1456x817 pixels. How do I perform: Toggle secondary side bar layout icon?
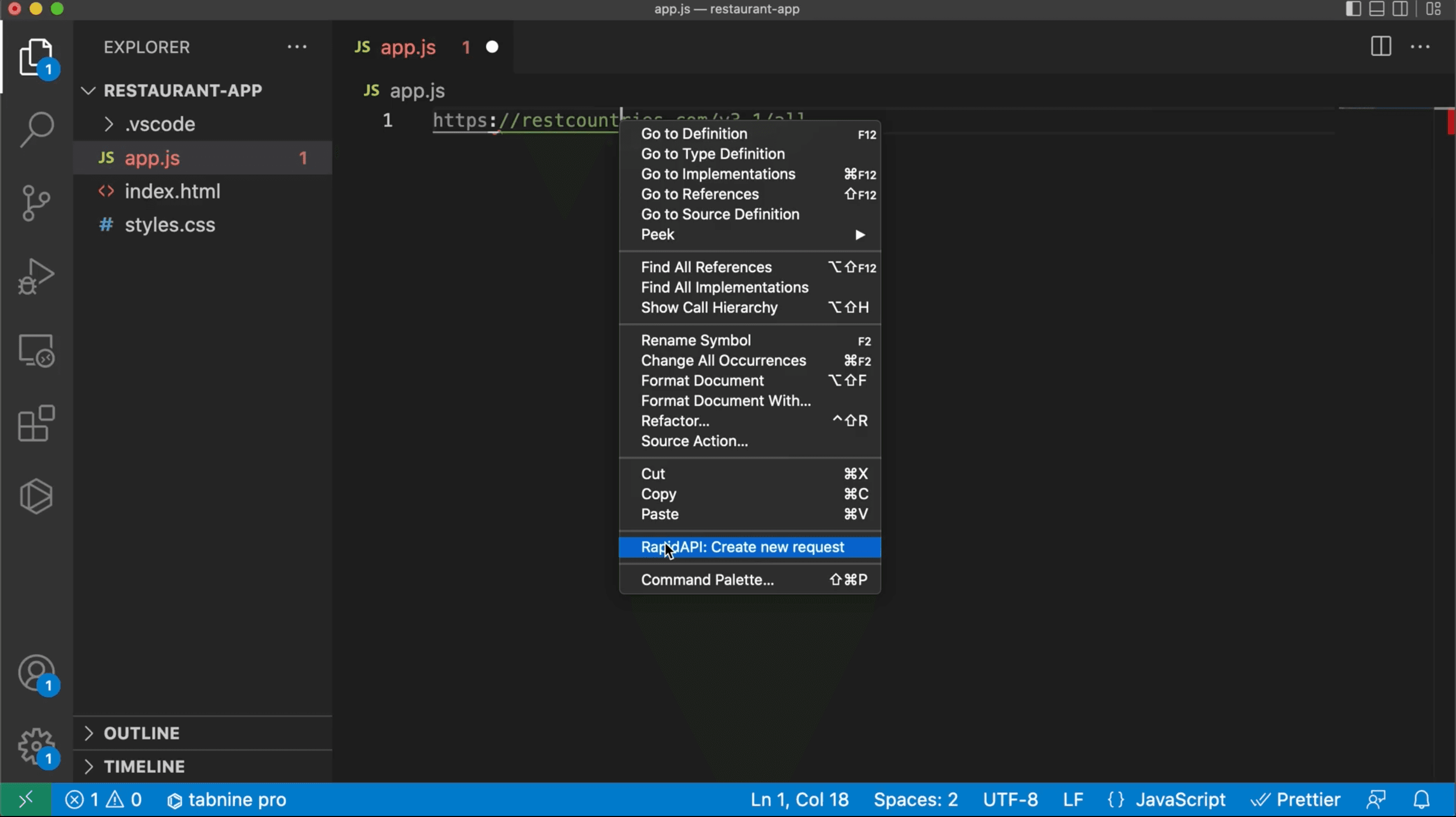tap(1400, 9)
